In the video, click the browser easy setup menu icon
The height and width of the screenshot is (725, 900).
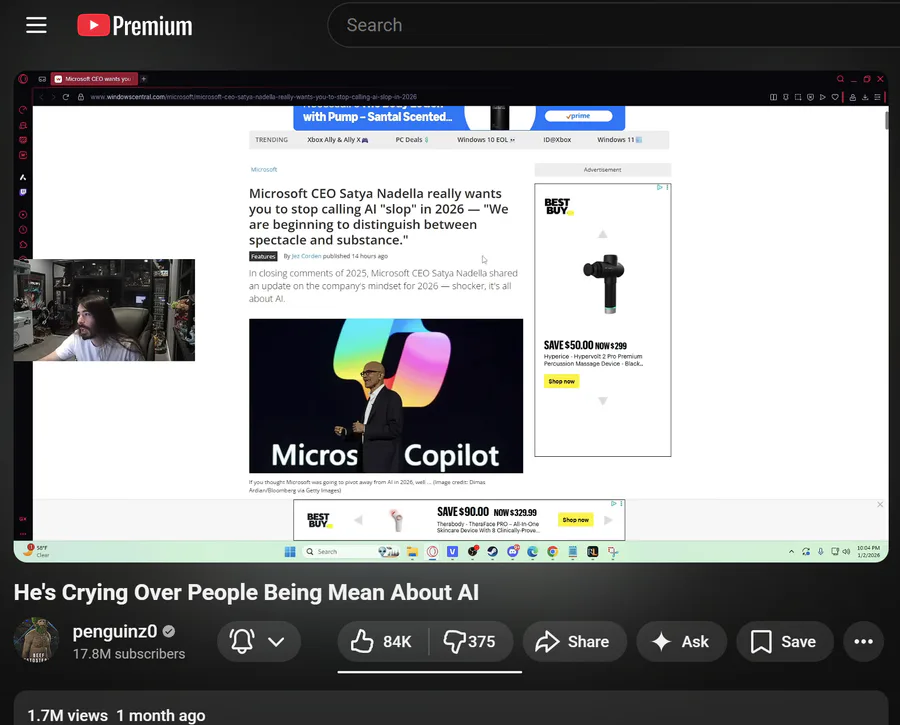(x=877, y=97)
